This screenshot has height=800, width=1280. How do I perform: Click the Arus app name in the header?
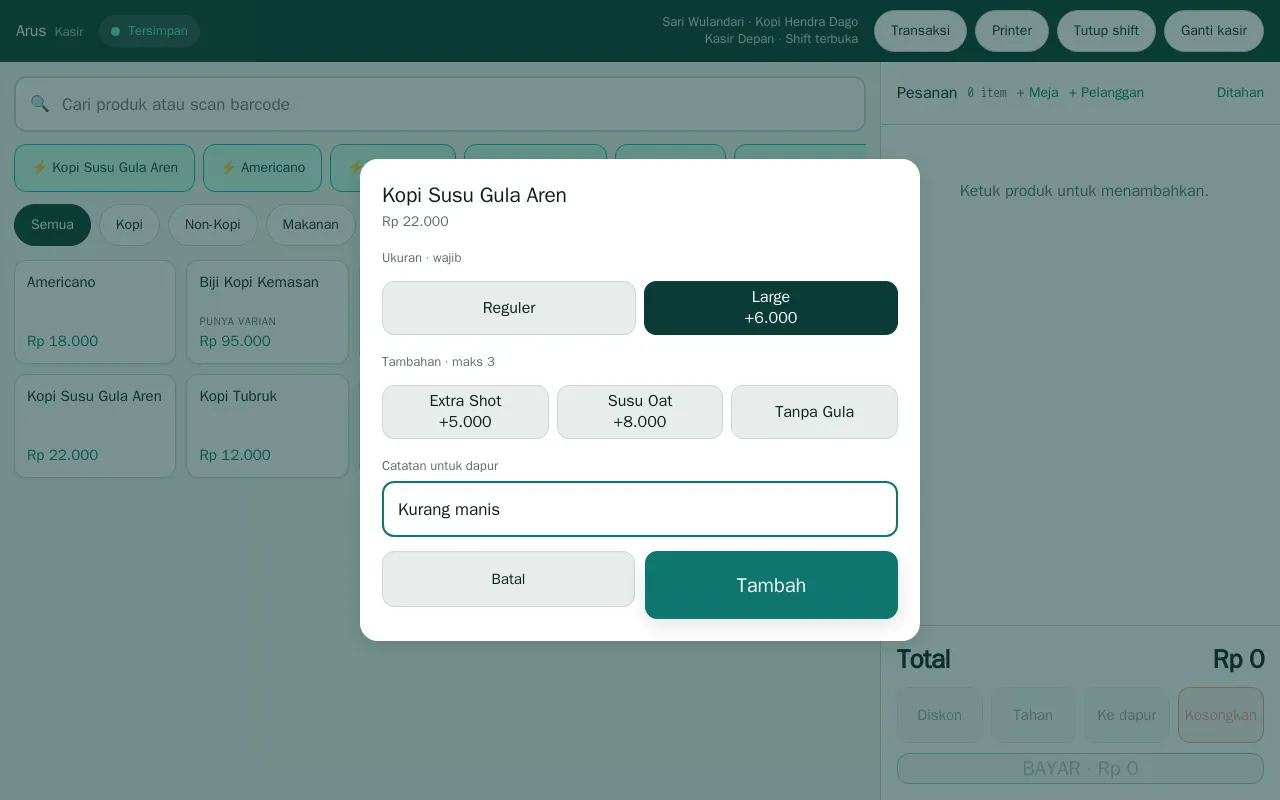(x=31, y=31)
